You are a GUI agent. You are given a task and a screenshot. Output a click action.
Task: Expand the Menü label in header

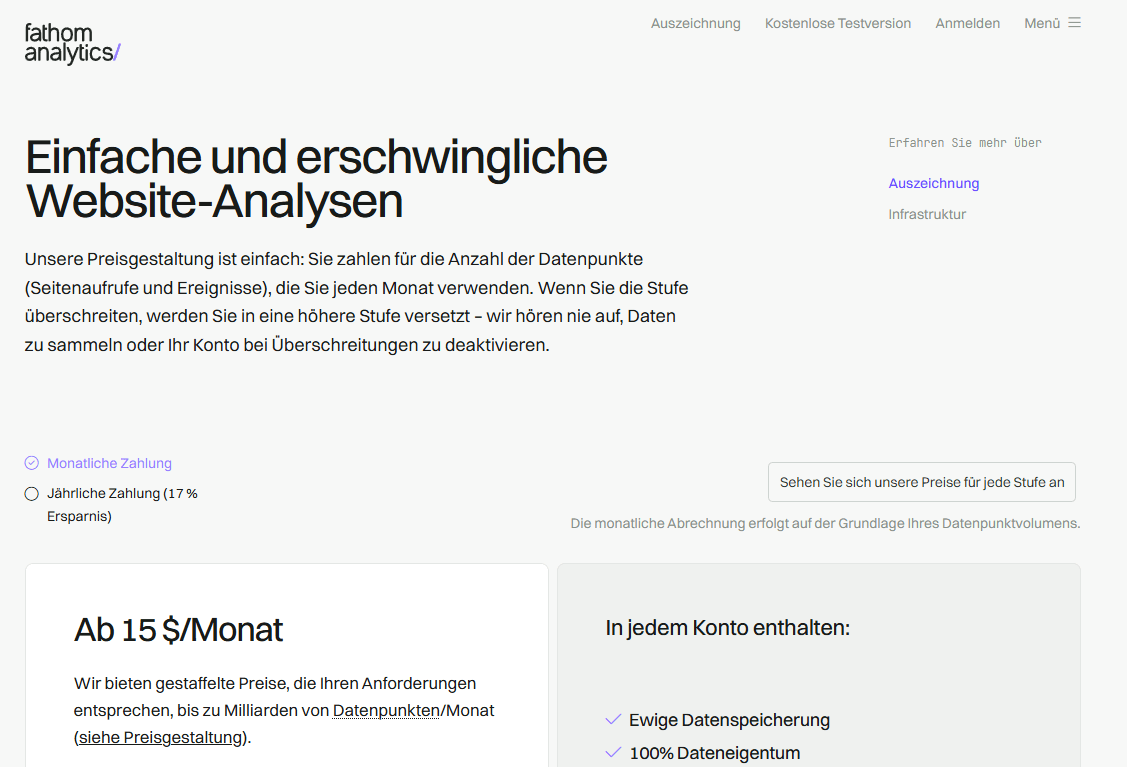point(1041,23)
